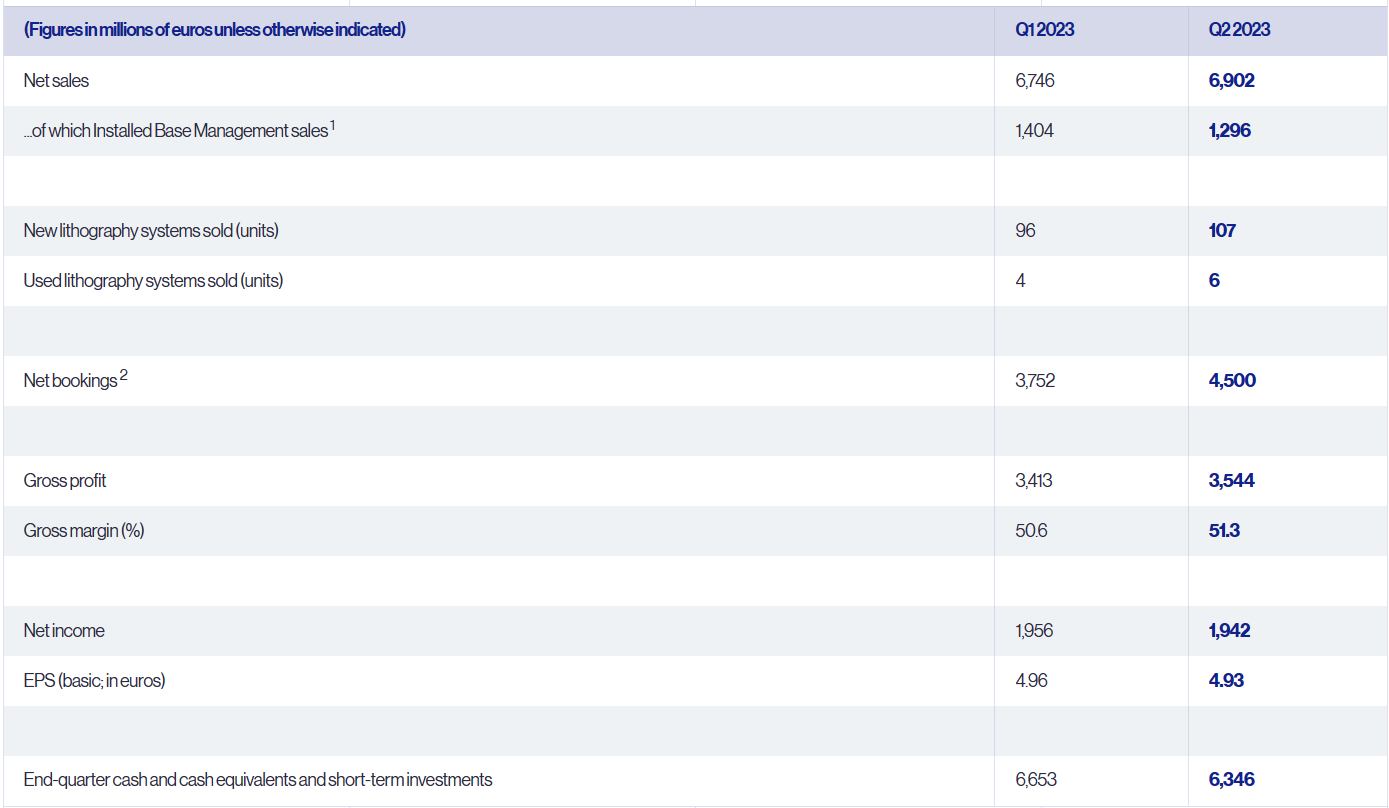The height and width of the screenshot is (808, 1389).
Task: Click the Q1 Net sales value 6,746
Action: tap(1034, 81)
